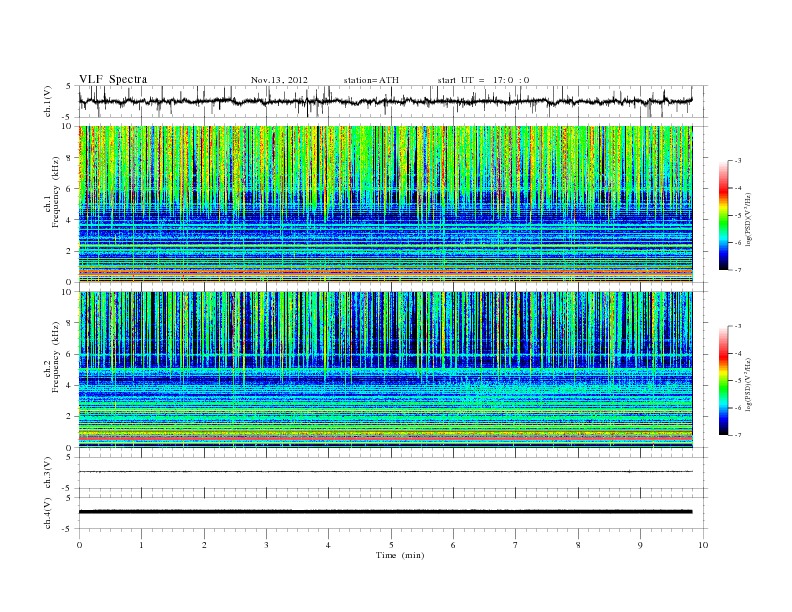
Task: Click the '2' kHz tick on ch.2 frequency axis
Action: pos(69,417)
